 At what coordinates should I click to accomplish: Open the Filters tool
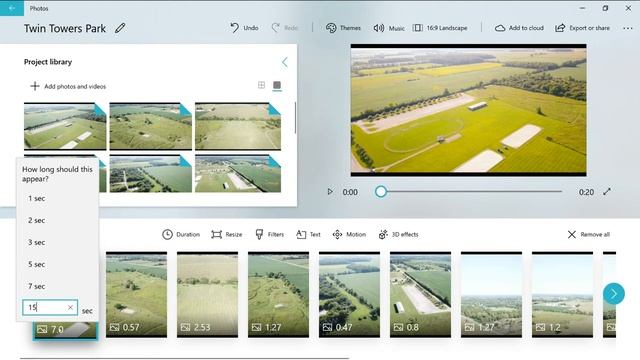[x=269, y=234]
